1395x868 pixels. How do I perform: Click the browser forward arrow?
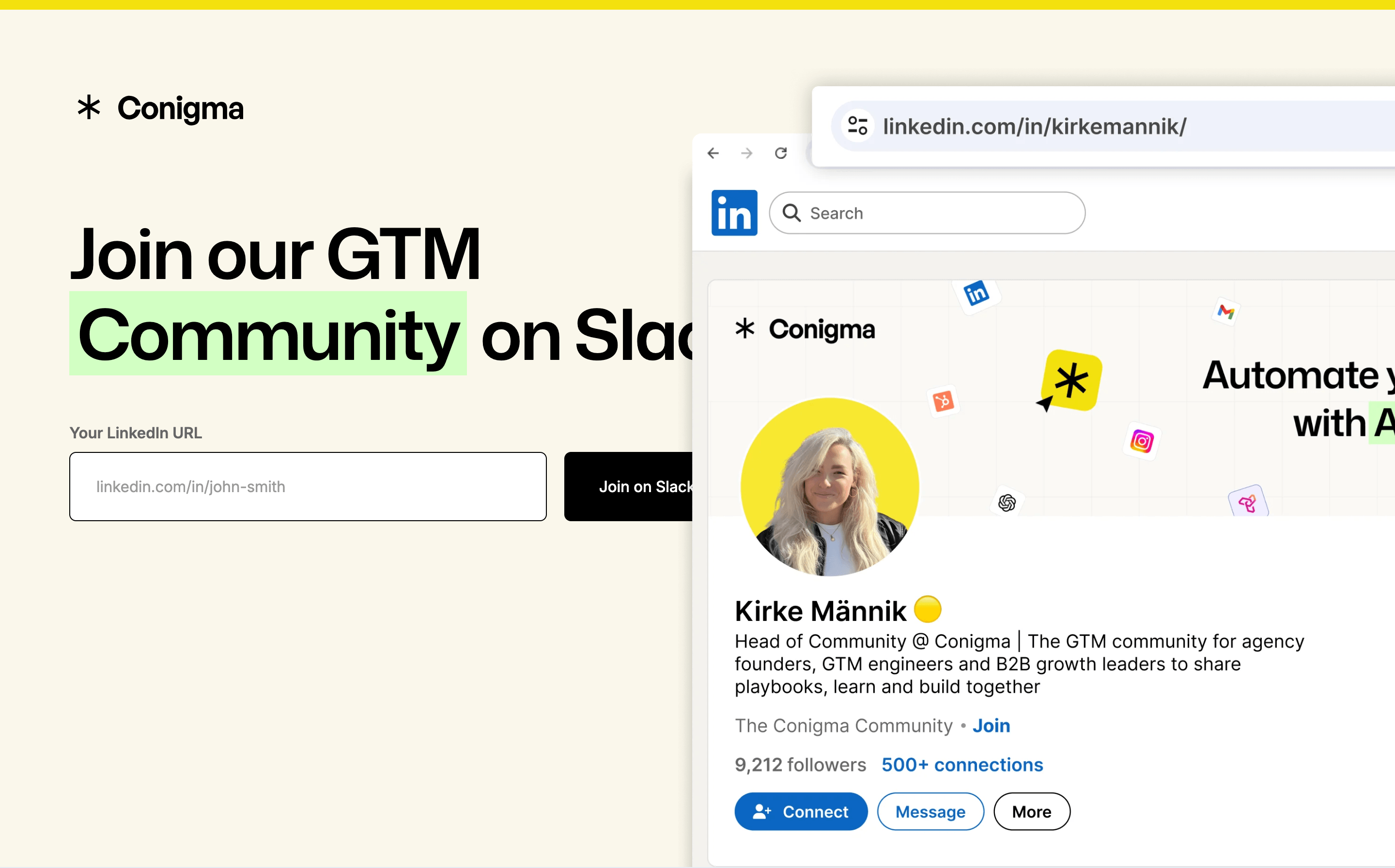[746, 153]
